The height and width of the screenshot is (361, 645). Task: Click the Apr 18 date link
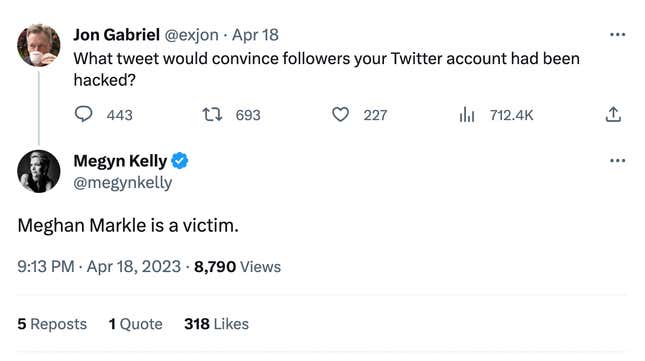[x=255, y=35]
